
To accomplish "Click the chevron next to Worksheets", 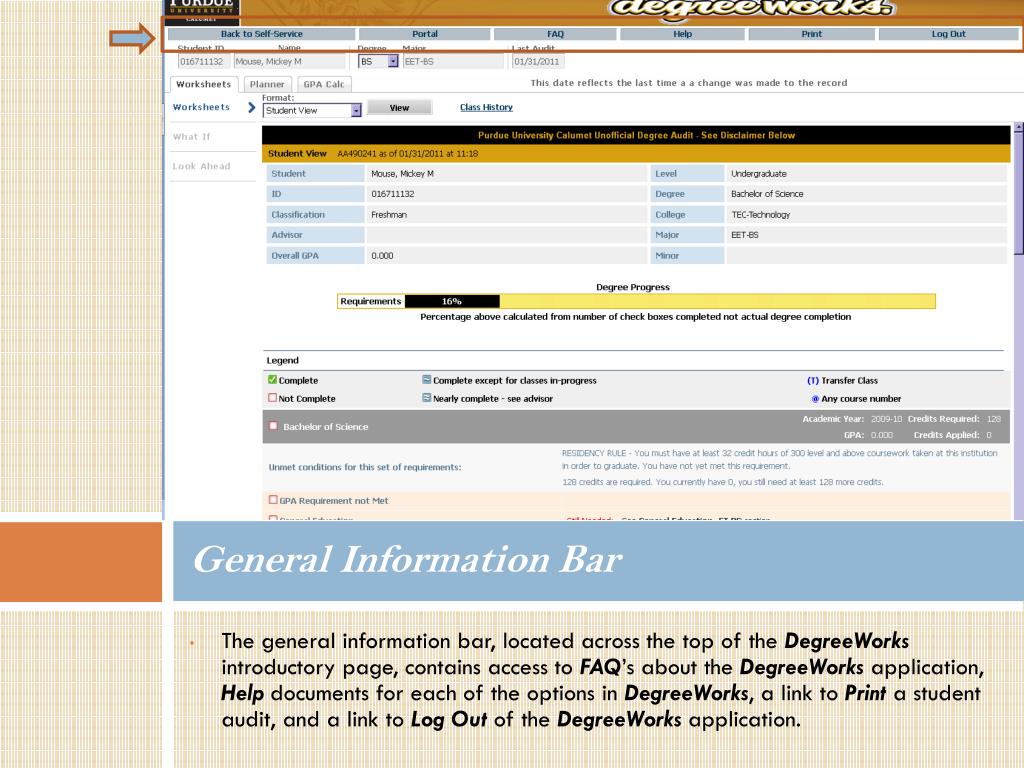I will [251, 107].
